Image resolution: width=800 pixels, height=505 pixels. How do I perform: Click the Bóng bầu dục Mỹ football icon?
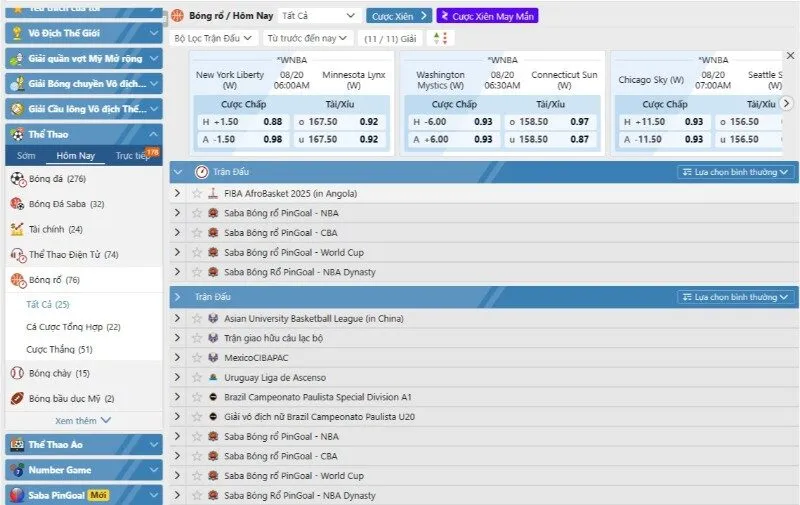pyautogui.click(x=17, y=398)
